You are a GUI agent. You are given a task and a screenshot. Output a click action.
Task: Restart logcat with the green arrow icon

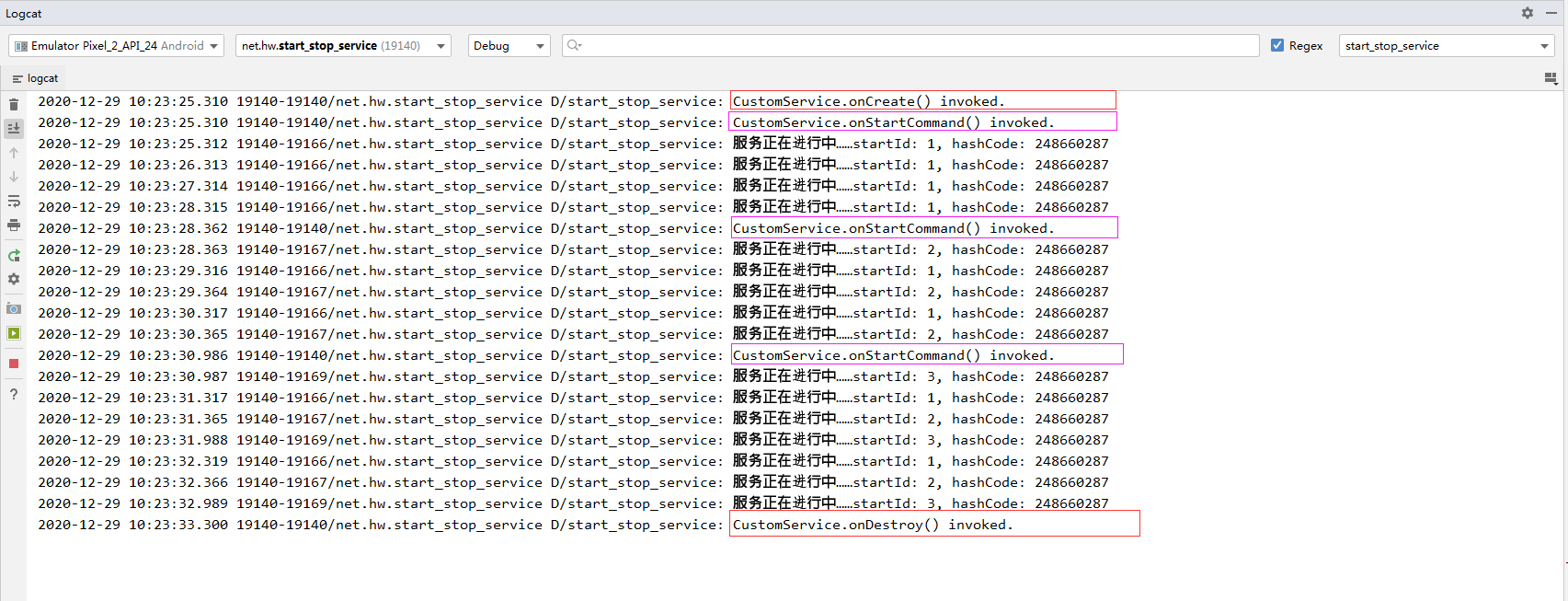14,256
